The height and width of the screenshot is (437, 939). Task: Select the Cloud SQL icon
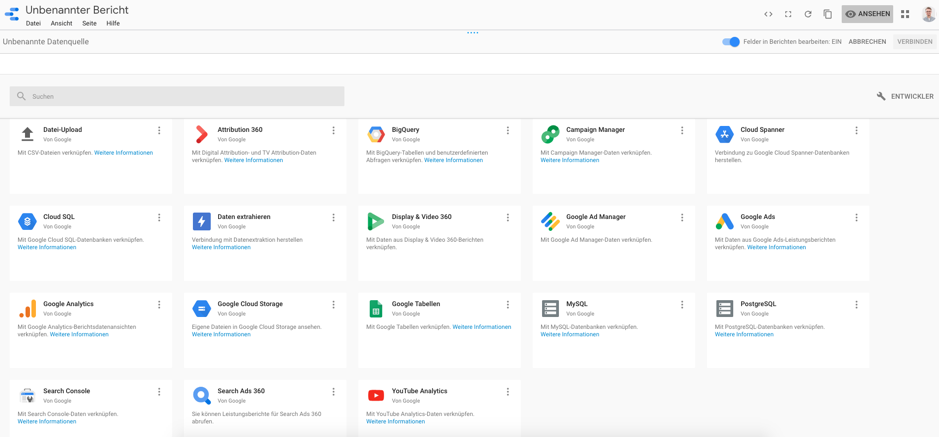pos(27,221)
